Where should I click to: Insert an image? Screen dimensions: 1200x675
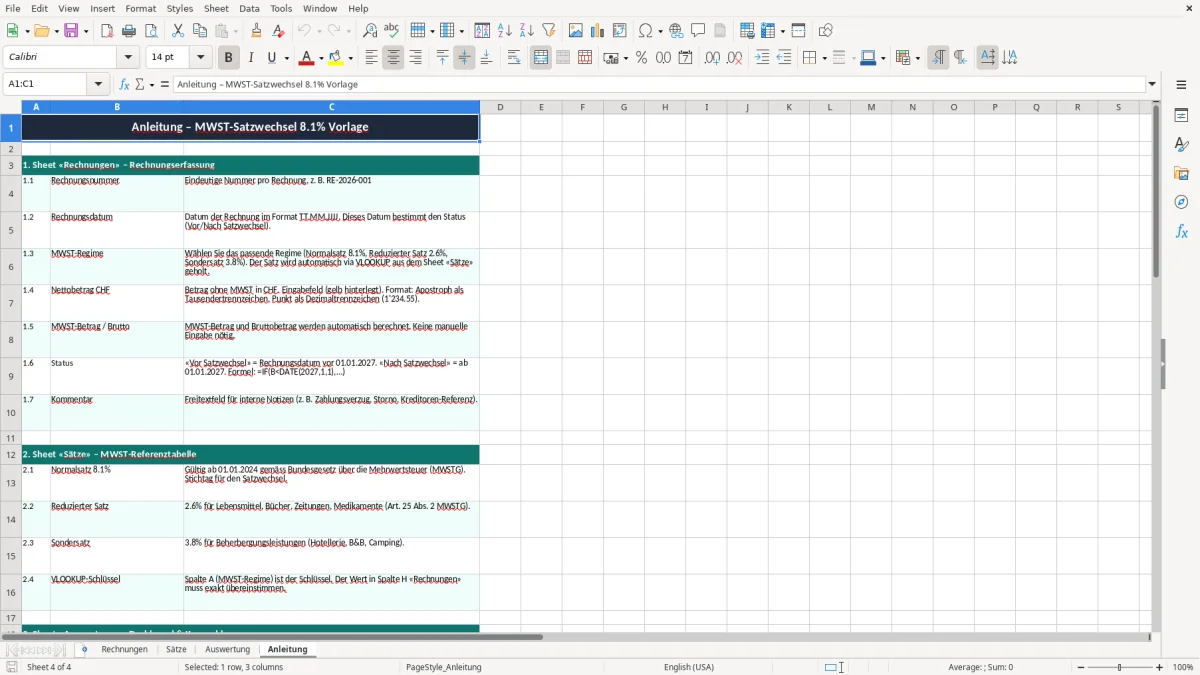pos(576,31)
